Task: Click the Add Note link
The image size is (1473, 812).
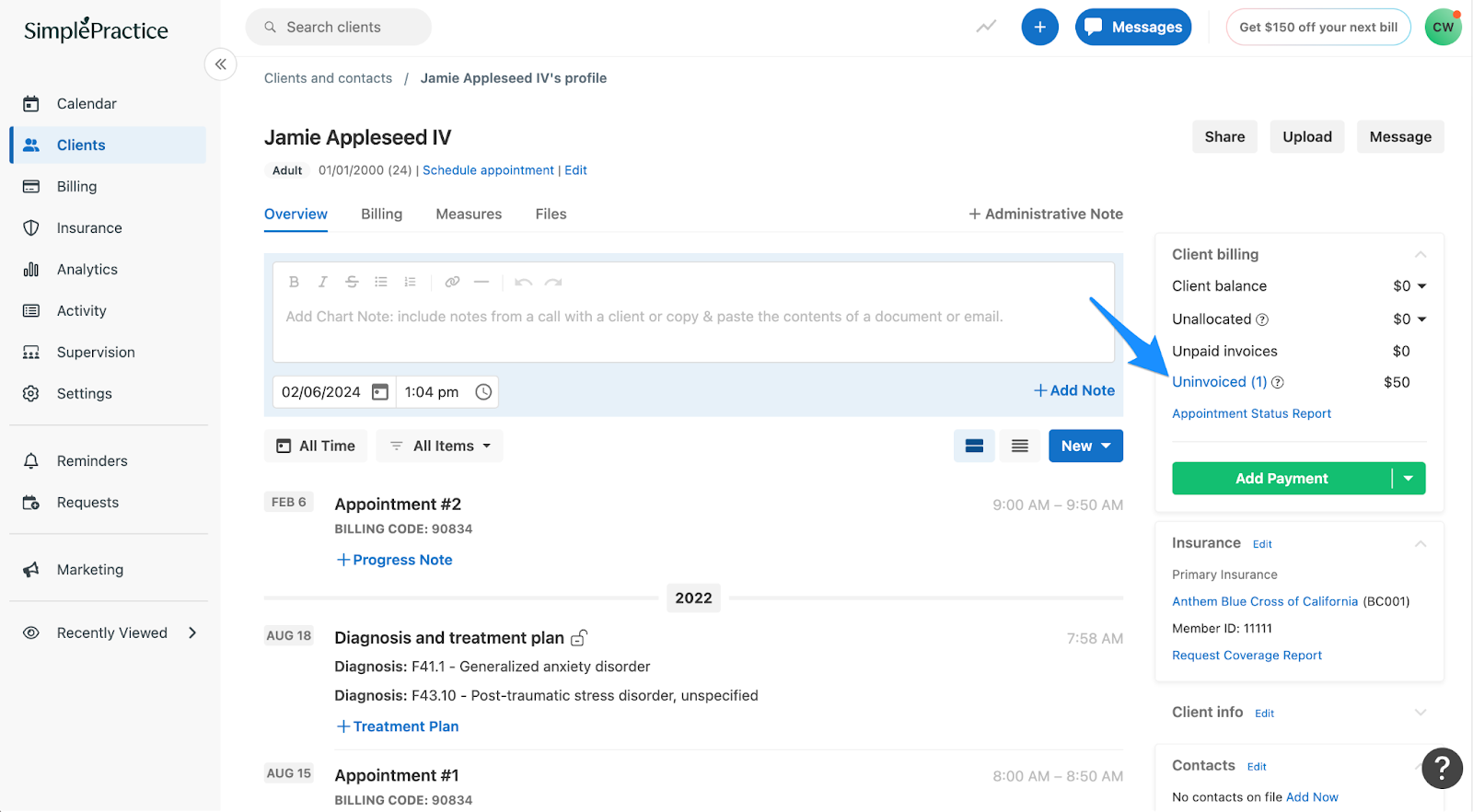Action: pos(1073,390)
